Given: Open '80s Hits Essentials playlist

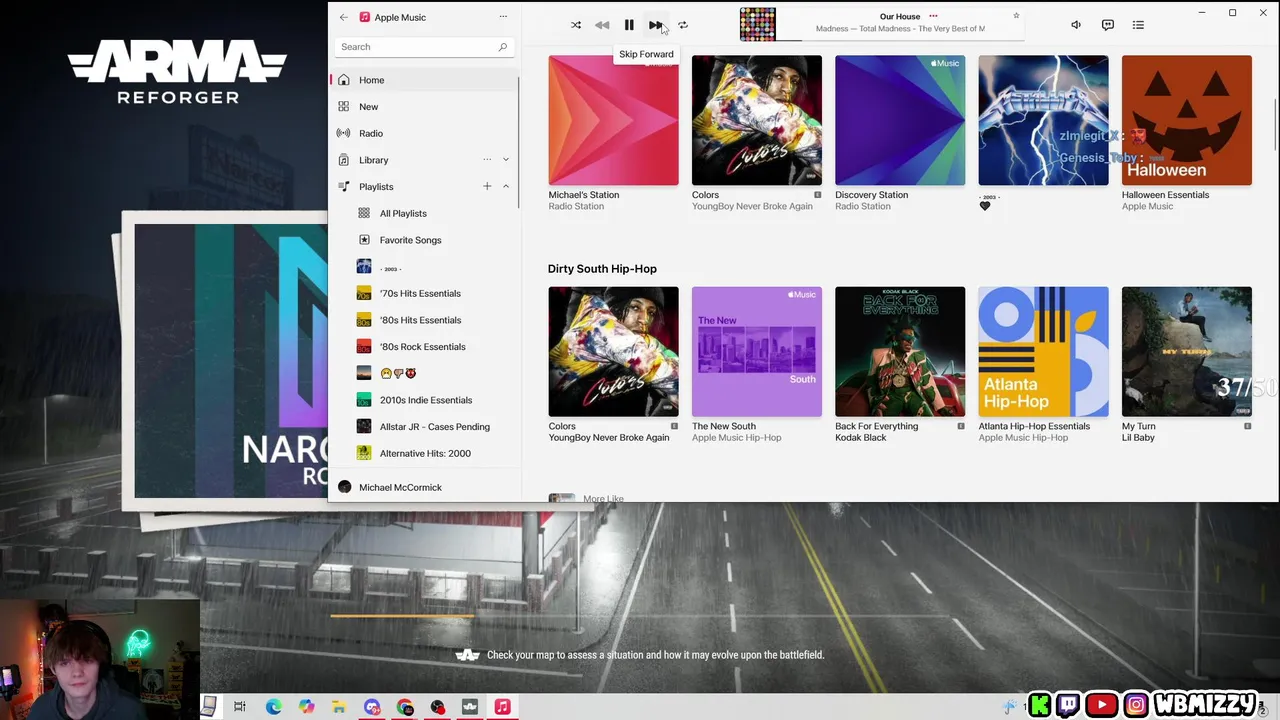Looking at the screenshot, I should point(424,320).
